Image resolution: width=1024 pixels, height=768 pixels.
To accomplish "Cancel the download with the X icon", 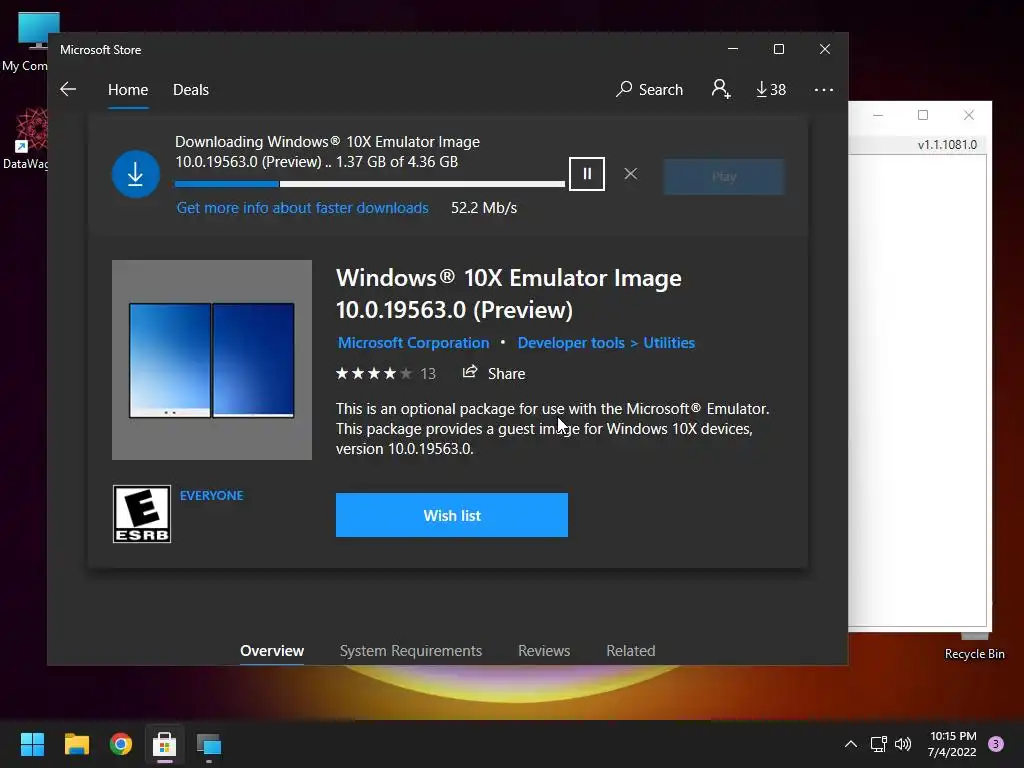I will tap(630, 174).
